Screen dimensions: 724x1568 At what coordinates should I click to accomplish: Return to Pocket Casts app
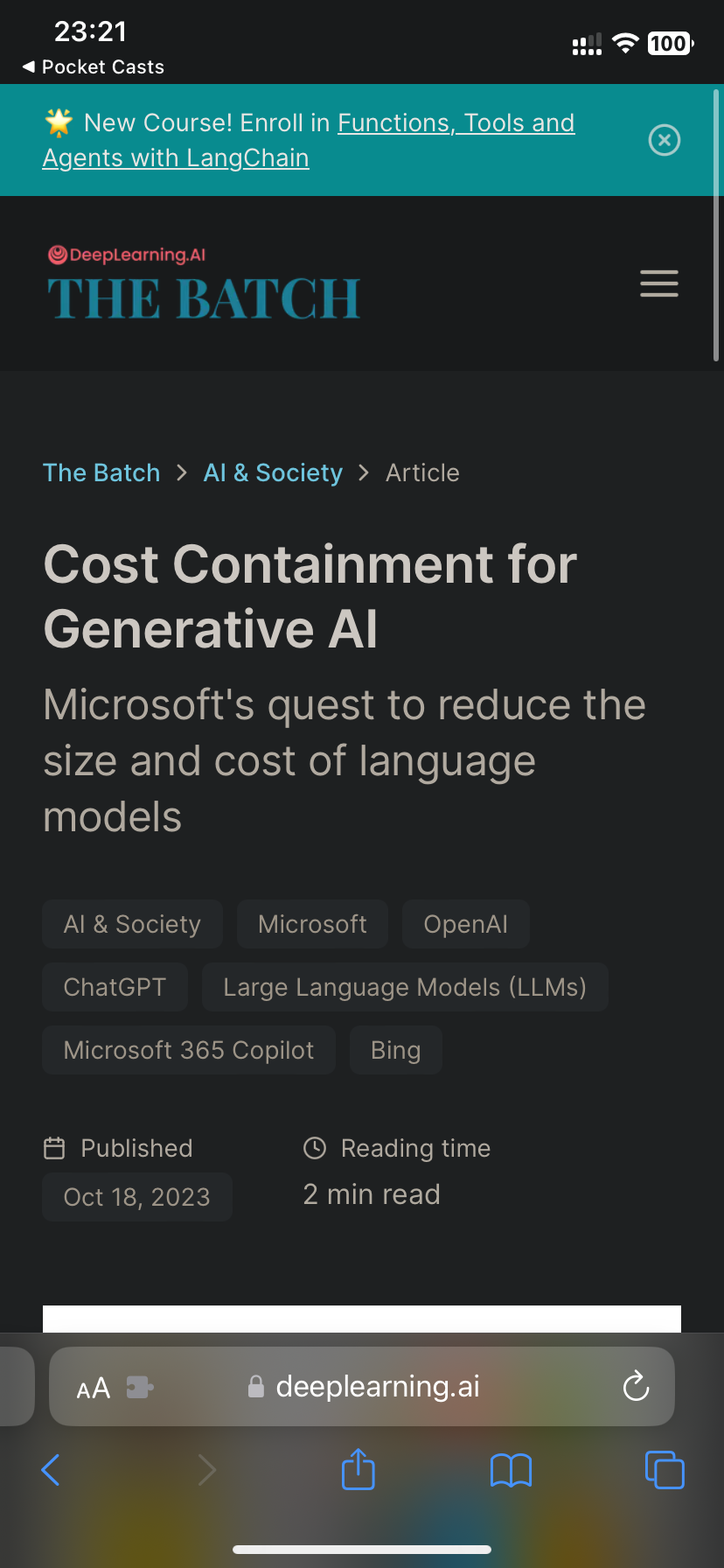(x=93, y=66)
